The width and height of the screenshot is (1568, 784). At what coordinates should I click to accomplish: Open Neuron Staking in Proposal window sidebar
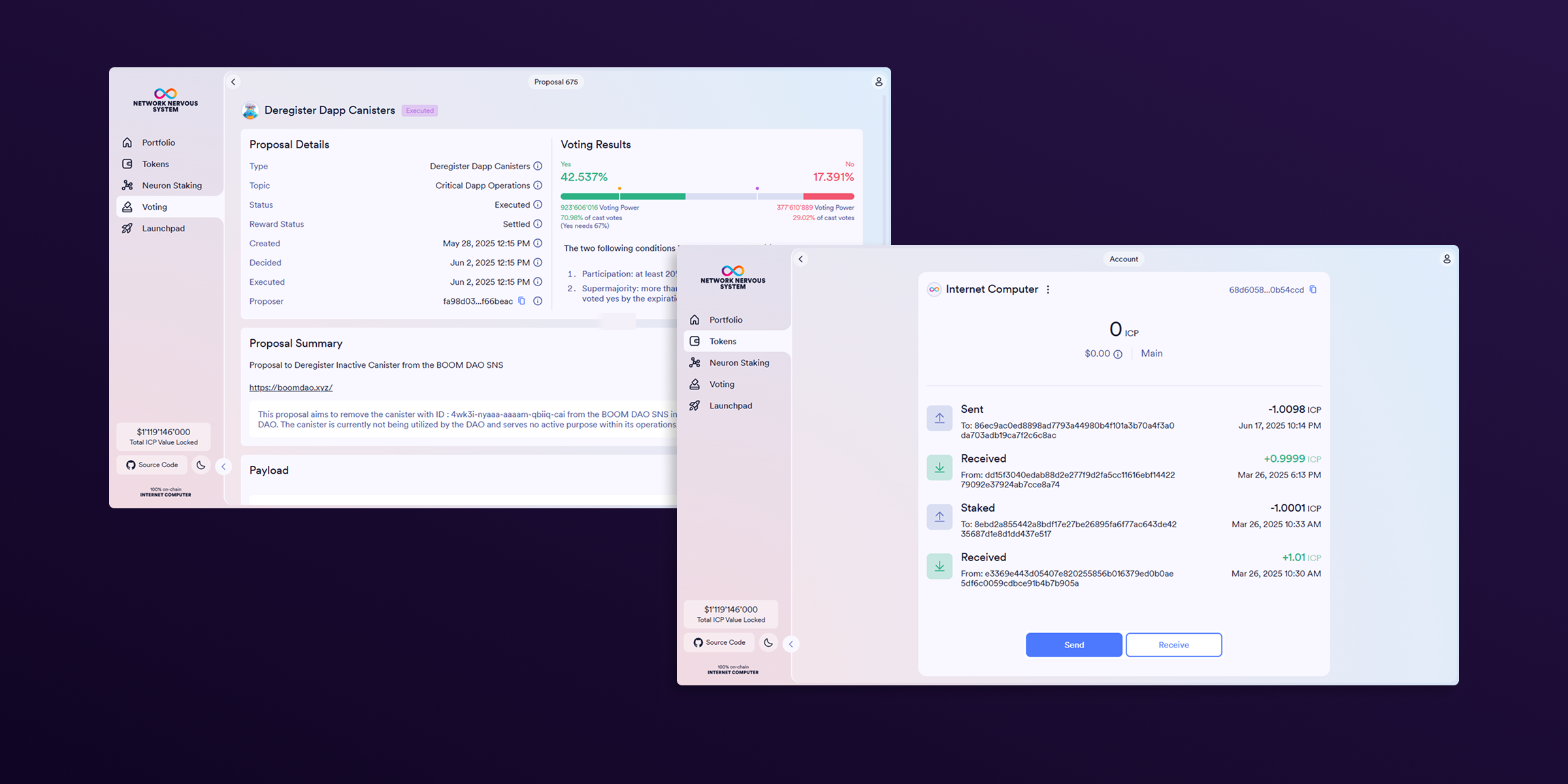[171, 186]
